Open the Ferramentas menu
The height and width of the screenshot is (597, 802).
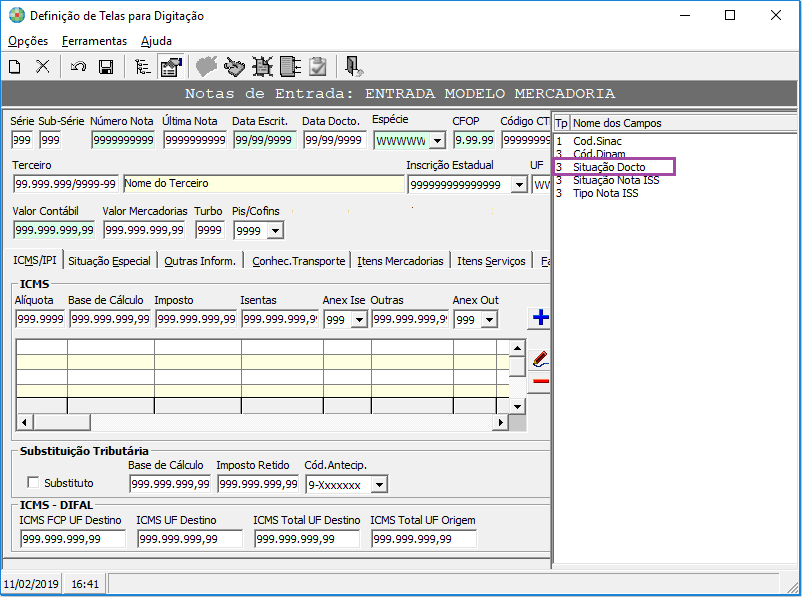click(x=95, y=41)
